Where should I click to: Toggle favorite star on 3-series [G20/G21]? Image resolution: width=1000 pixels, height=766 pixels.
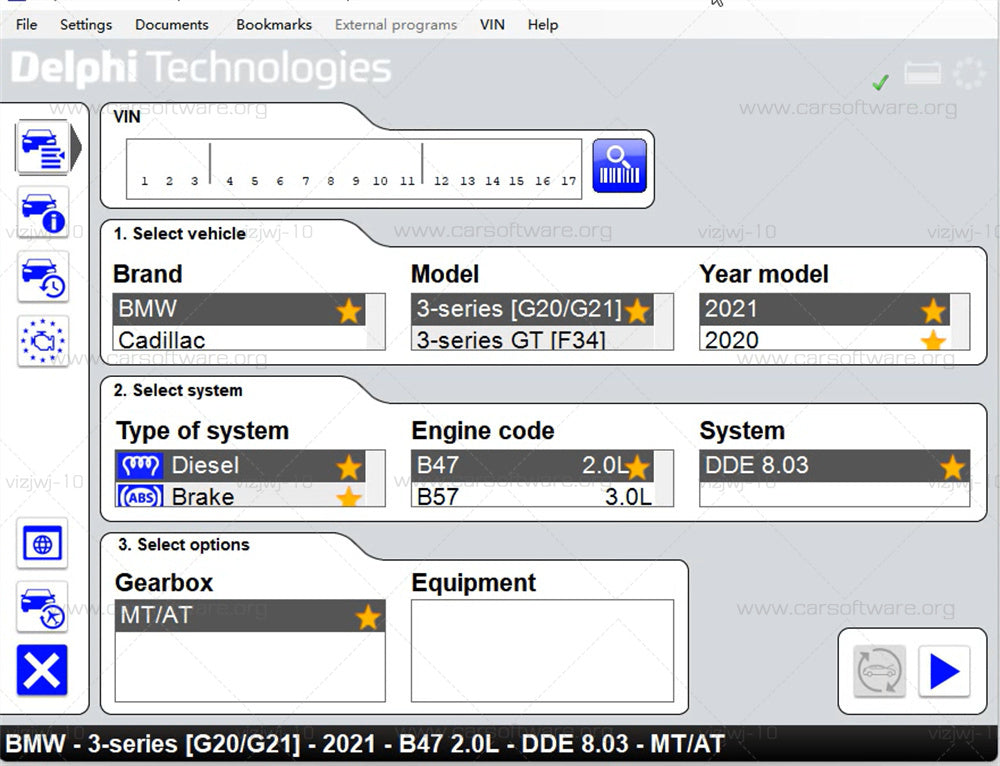pos(636,311)
